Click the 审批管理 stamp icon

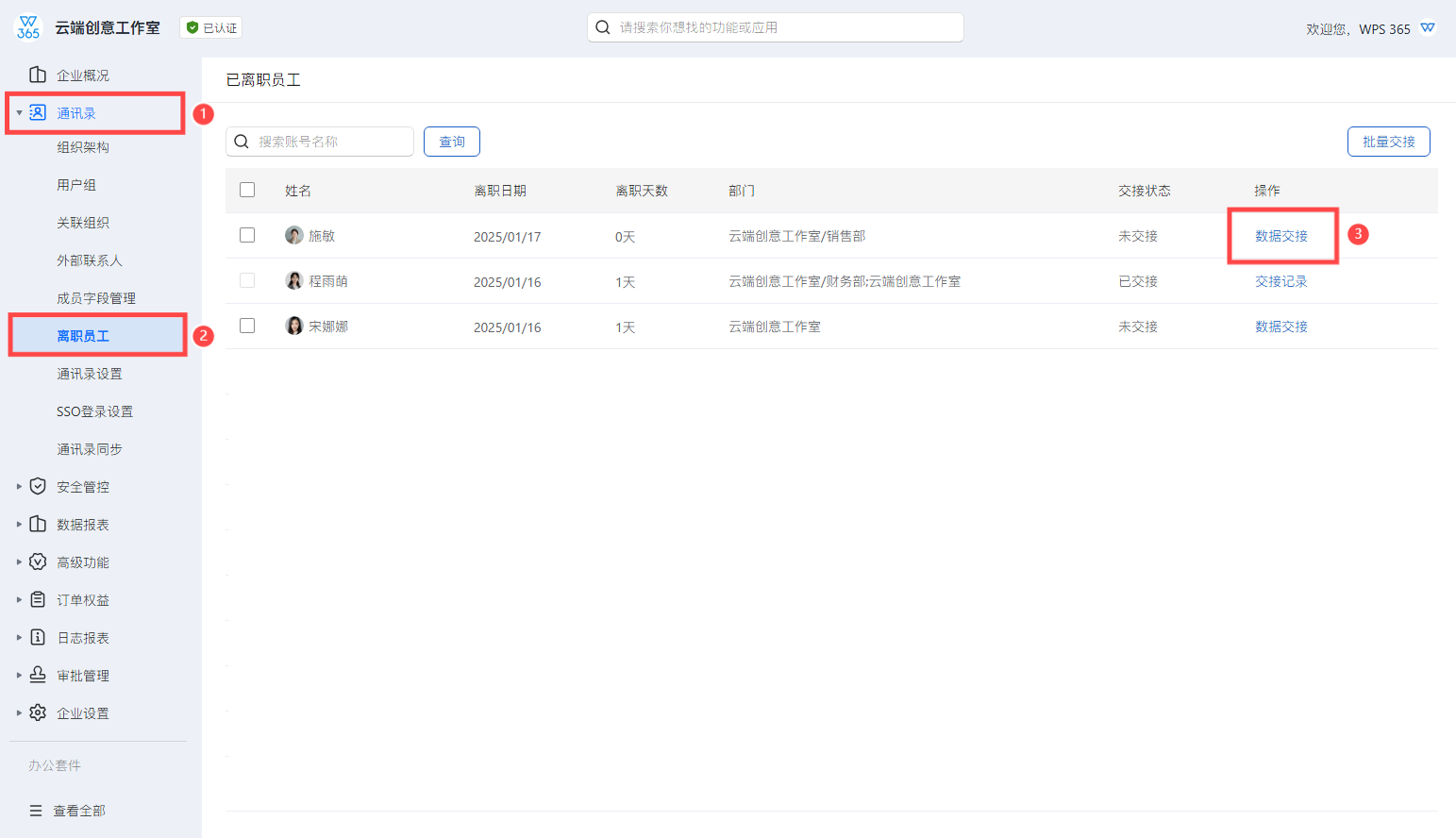(38, 675)
